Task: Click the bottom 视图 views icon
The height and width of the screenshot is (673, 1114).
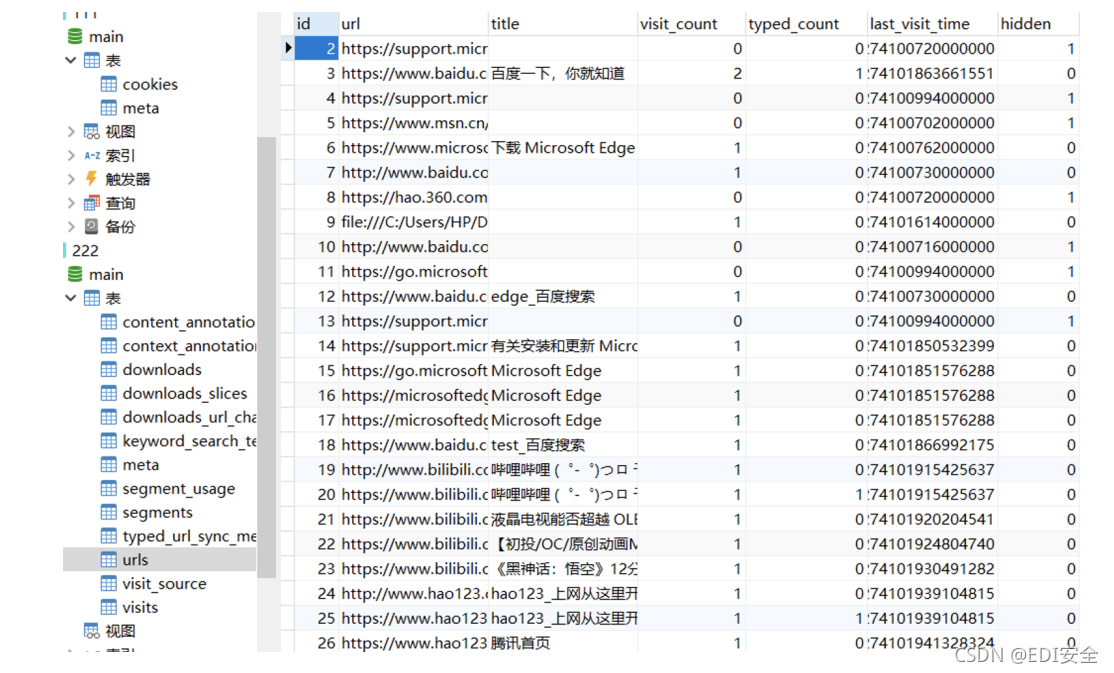Action: click(x=92, y=631)
